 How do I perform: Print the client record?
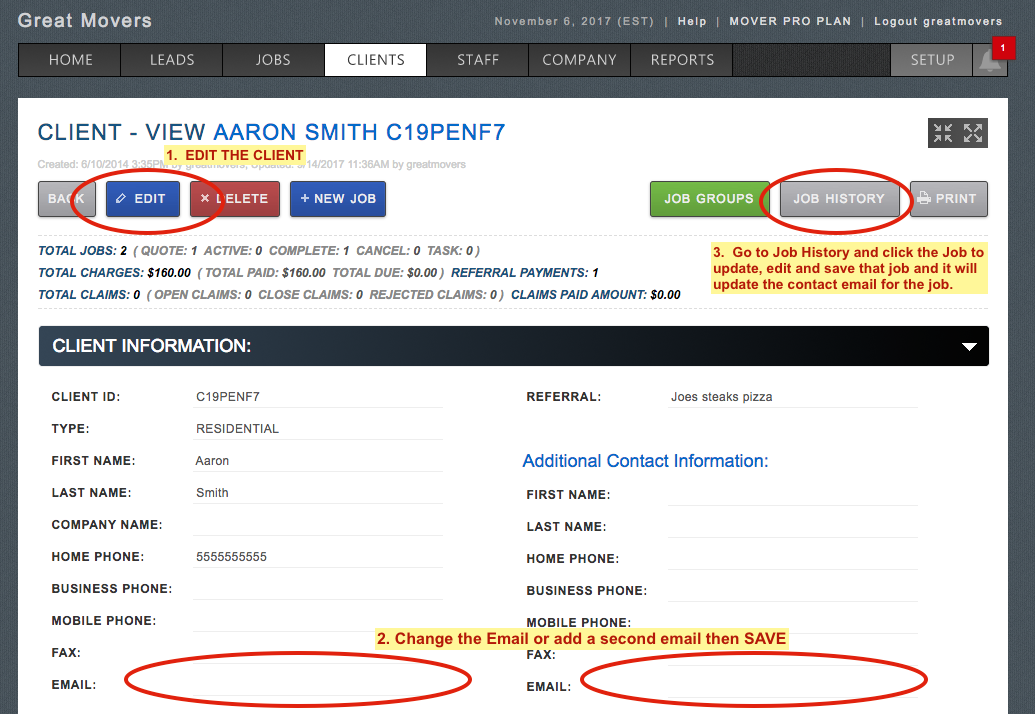click(948, 199)
